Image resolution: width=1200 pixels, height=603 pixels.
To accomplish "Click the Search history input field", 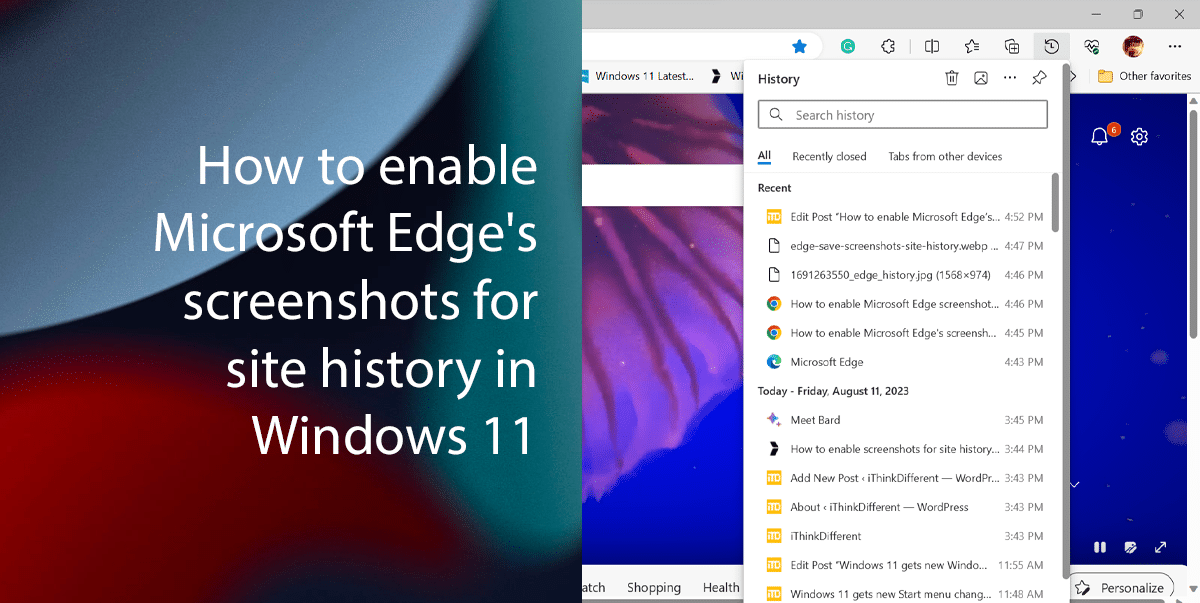I will pos(901,114).
